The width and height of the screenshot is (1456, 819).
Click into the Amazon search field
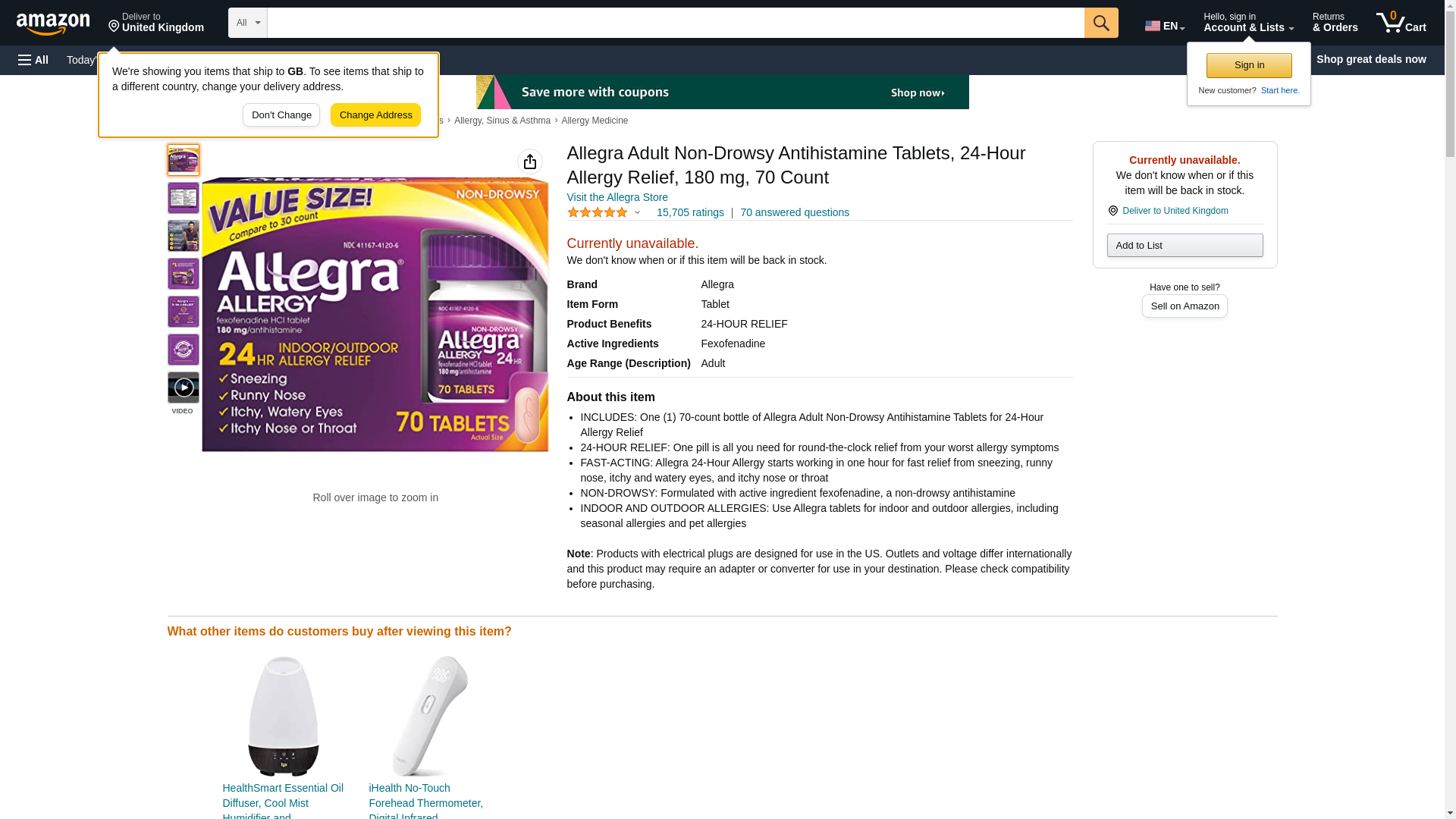[x=676, y=23]
